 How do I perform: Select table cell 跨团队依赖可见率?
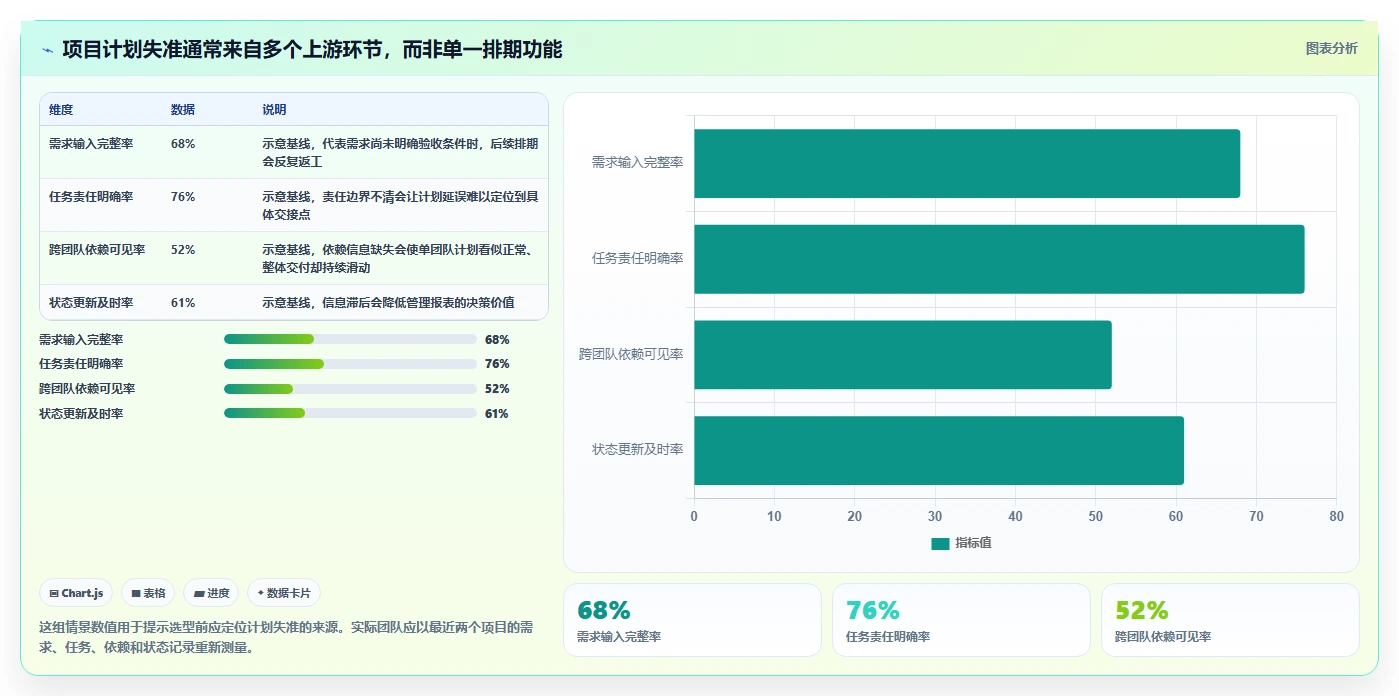click(97, 250)
